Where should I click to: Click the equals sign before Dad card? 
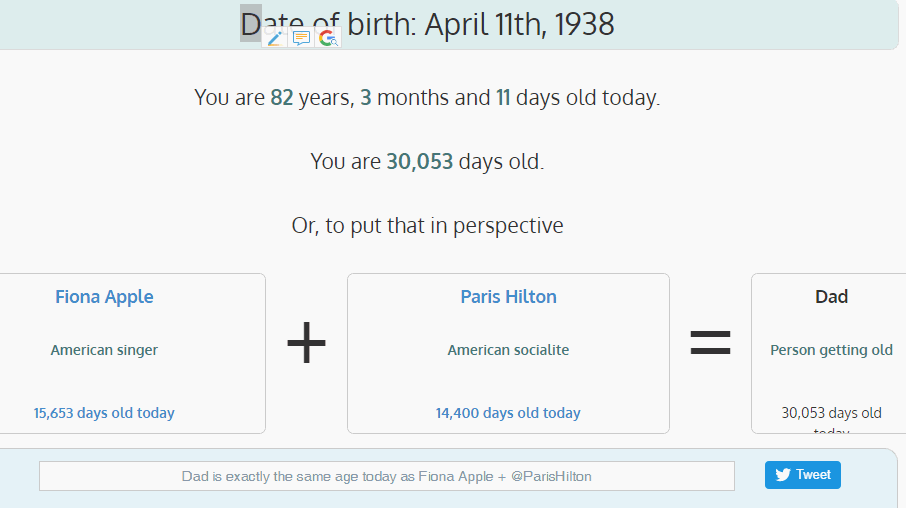click(x=710, y=343)
